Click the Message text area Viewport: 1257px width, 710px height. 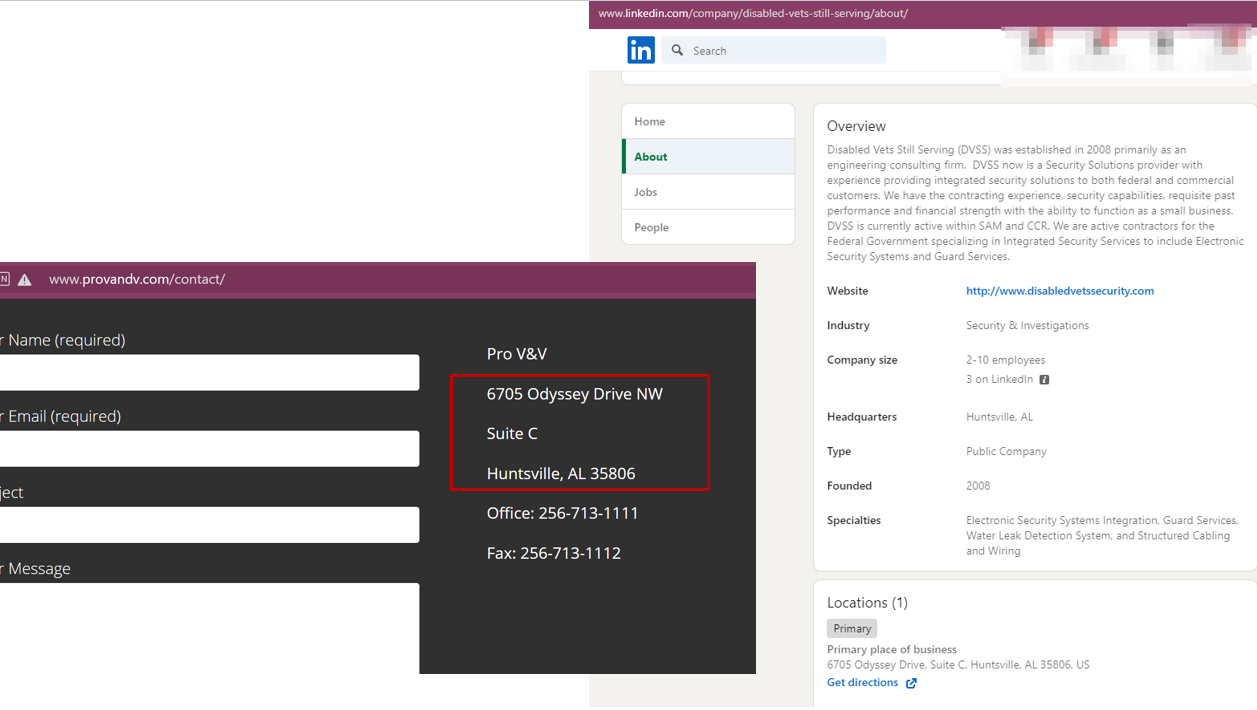click(209, 628)
